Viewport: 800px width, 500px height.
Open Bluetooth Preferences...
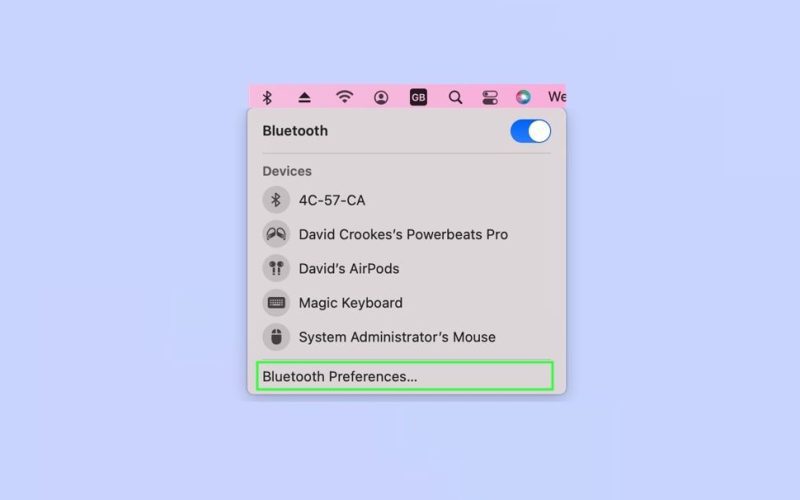click(405, 376)
